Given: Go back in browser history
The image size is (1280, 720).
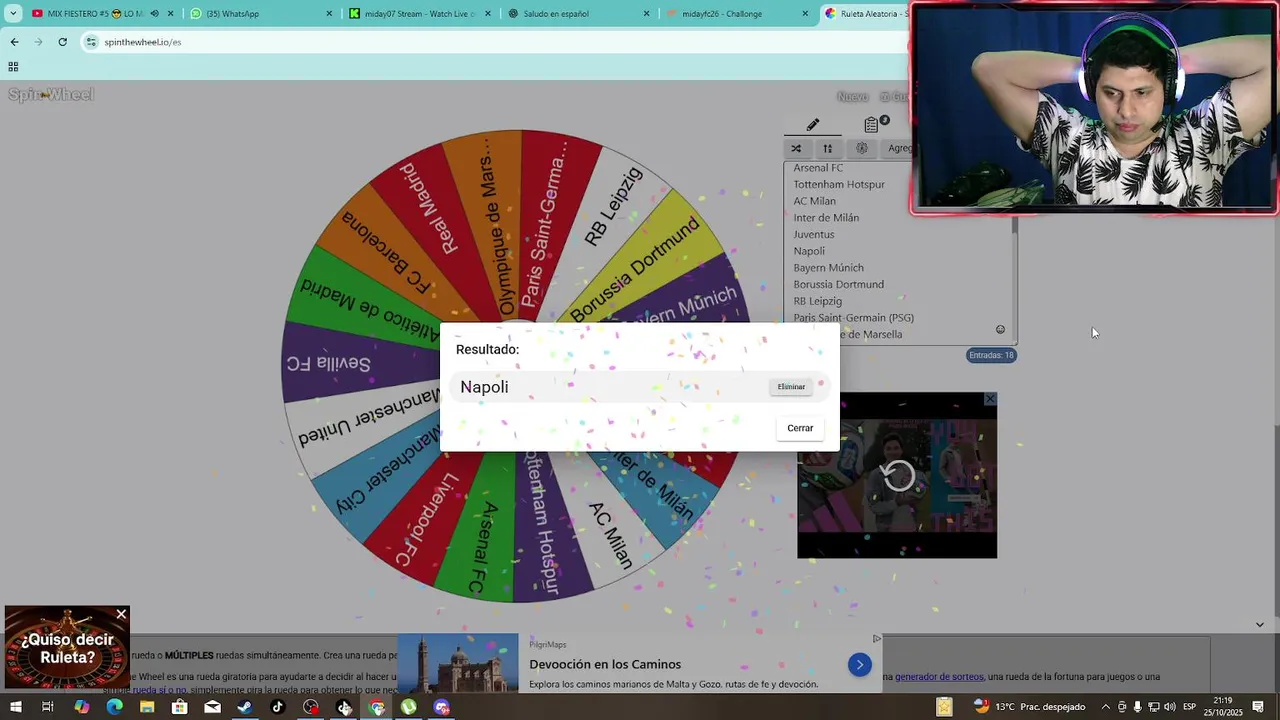Looking at the screenshot, I should coord(14,42).
